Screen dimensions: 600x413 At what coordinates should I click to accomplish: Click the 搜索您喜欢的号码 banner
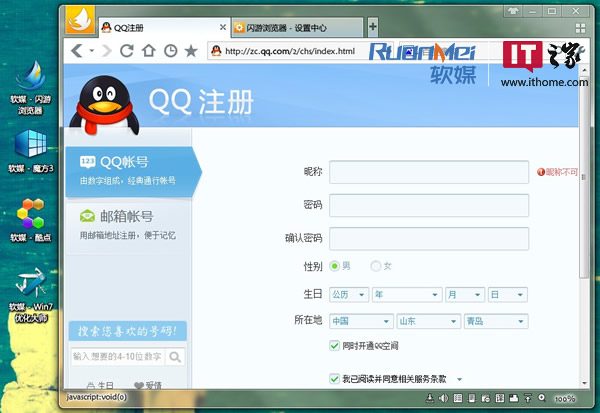click(x=128, y=331)
